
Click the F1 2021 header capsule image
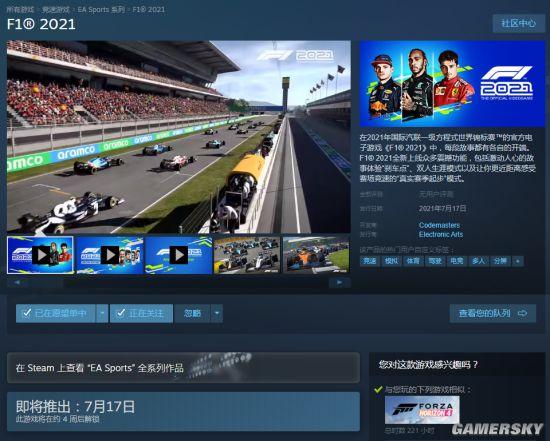tap(452, 83)
